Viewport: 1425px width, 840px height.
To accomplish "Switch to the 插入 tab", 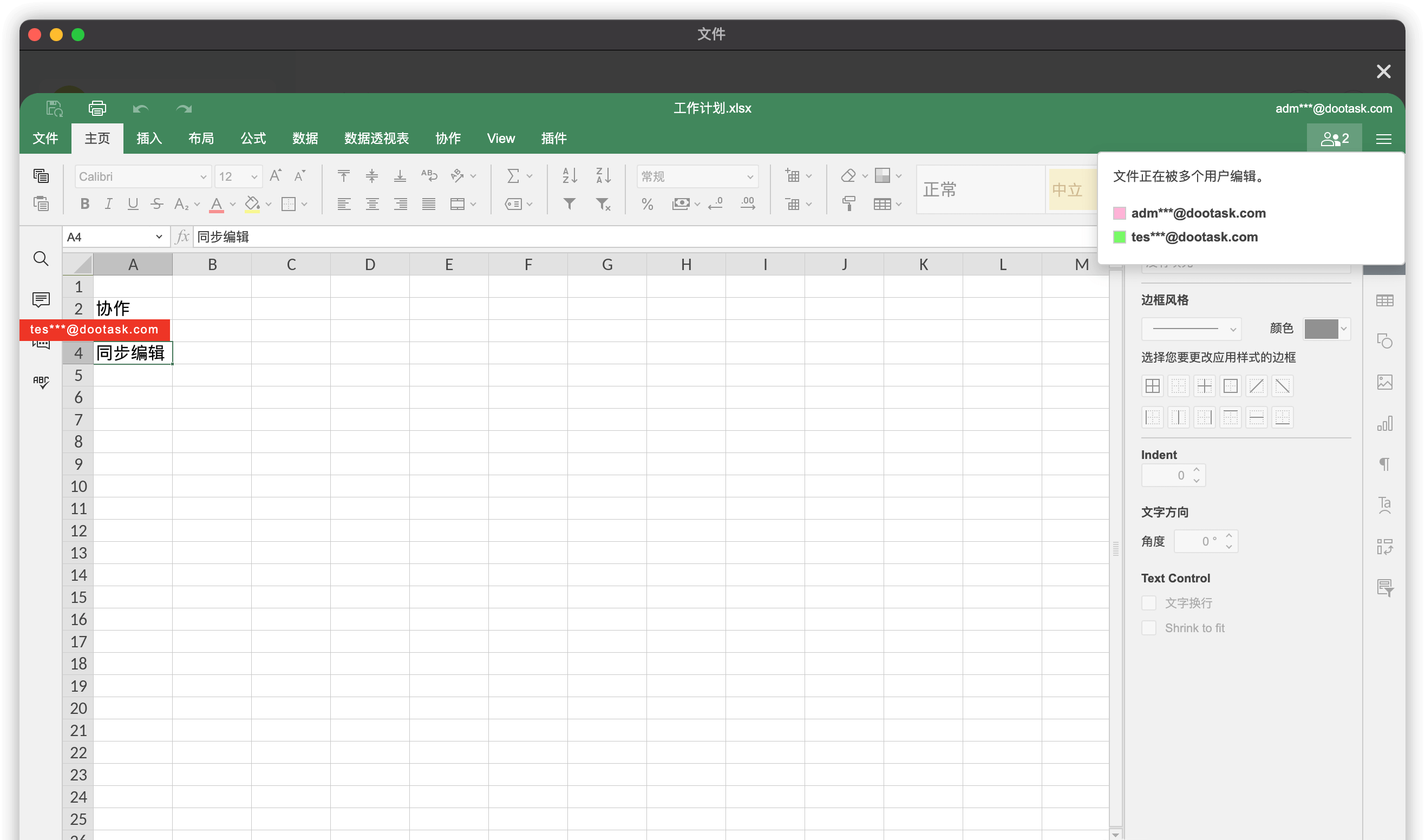I will coord(149,139).
